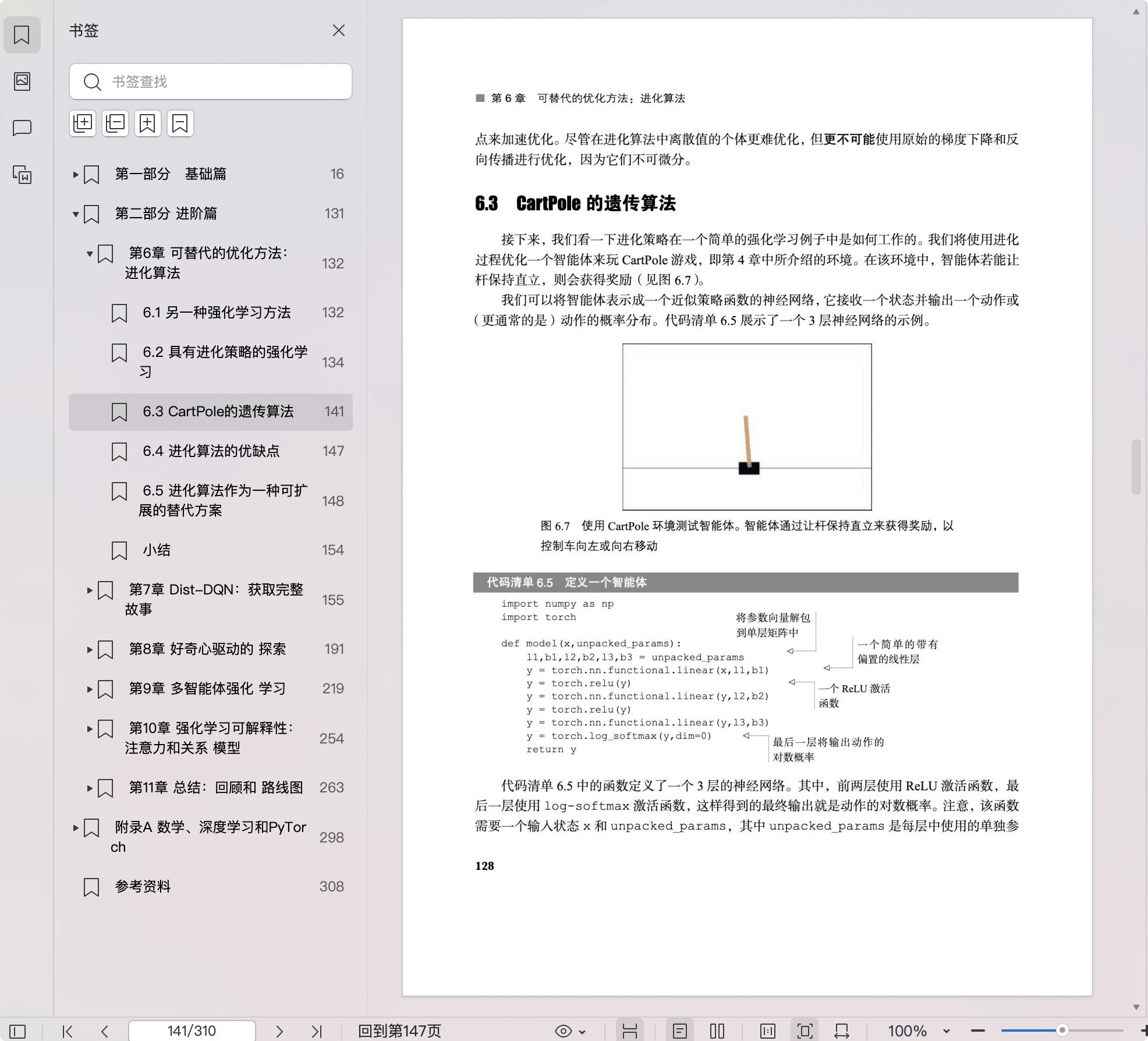Expand the 第一部分 基础篇 bookmark
The width and height of the screenshot is (1148, 1041).
point(76,174)
